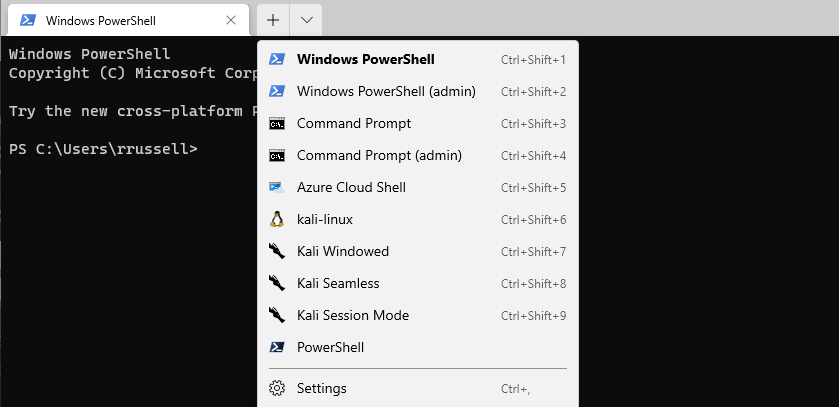
Task: Choose the PowerShell menu entry
Action: (418, 348)
